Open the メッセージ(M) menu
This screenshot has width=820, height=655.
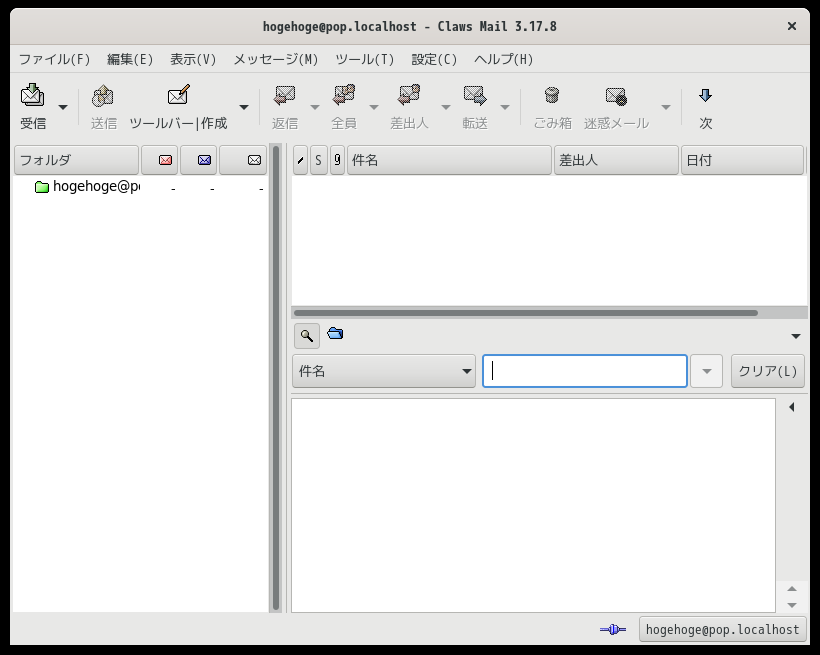276,59
